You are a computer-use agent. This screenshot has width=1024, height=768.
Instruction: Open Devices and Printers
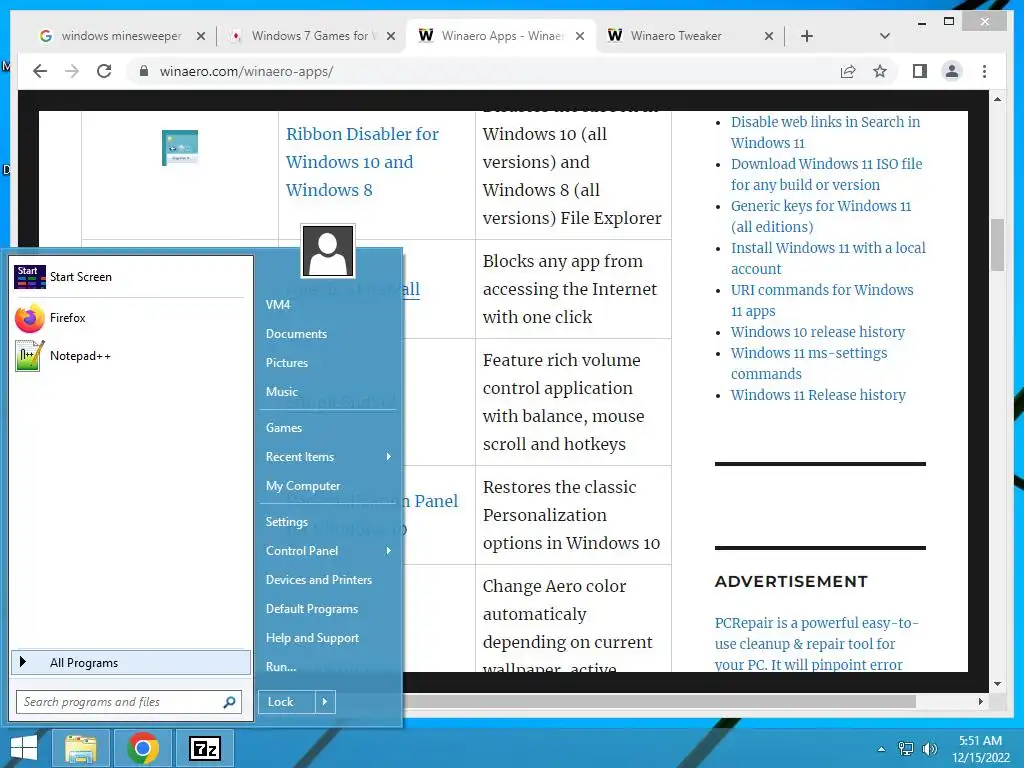319,580
